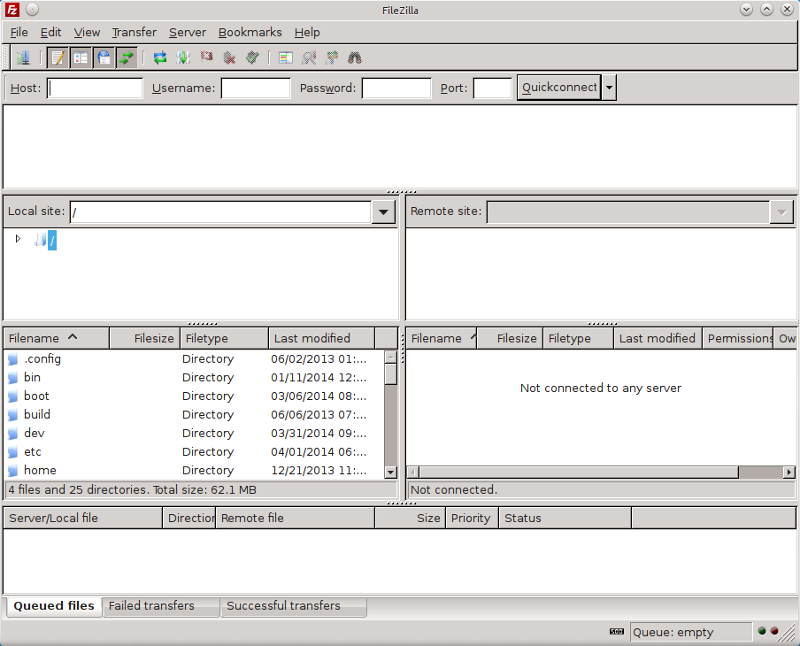Select the build directory
This screenshot has width=800, height=646.
coord(194,414)
